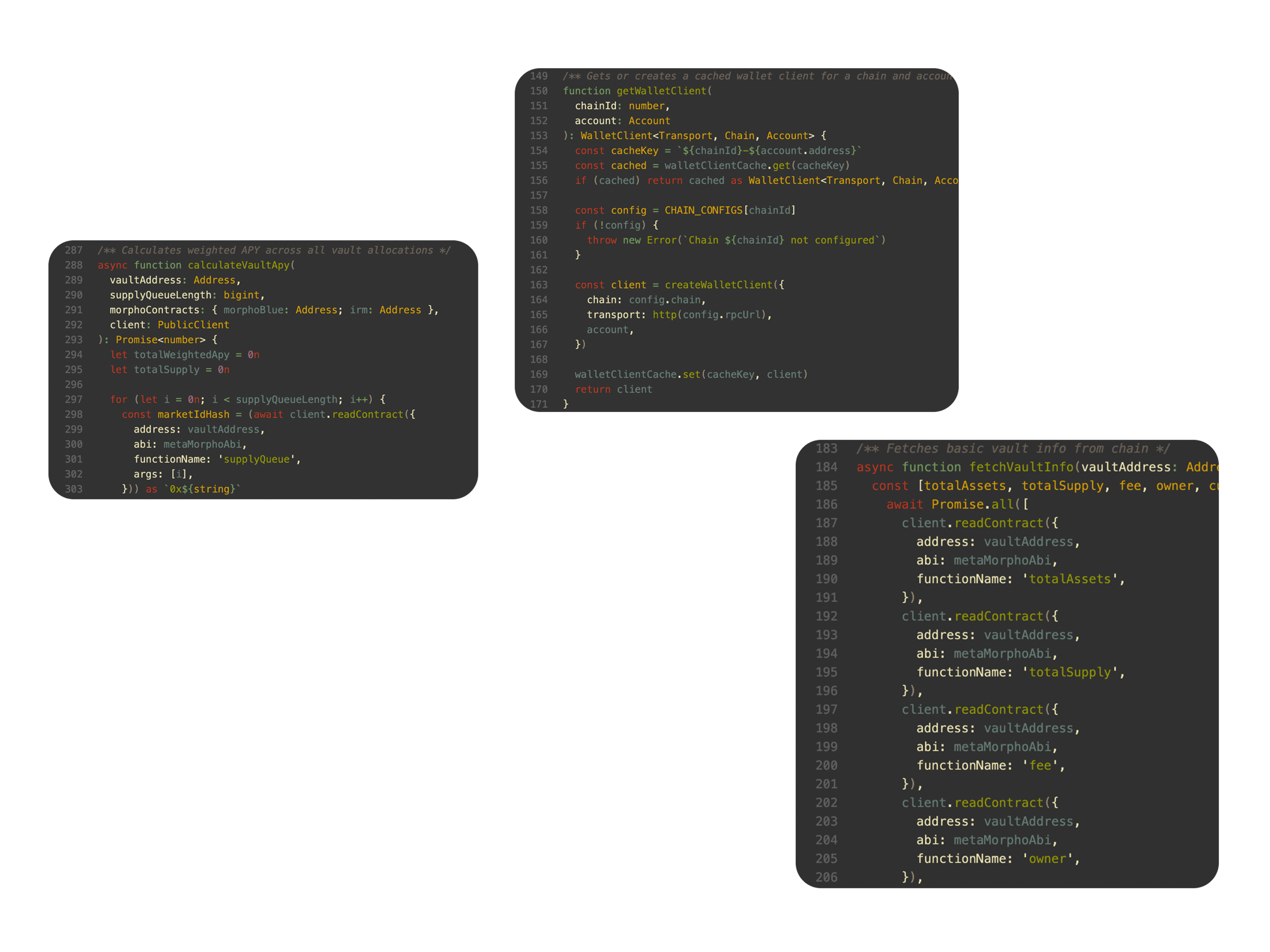Click the 'http' transport call
The height and width of the screenshot is (952, 1270).
tap(664, 314)
